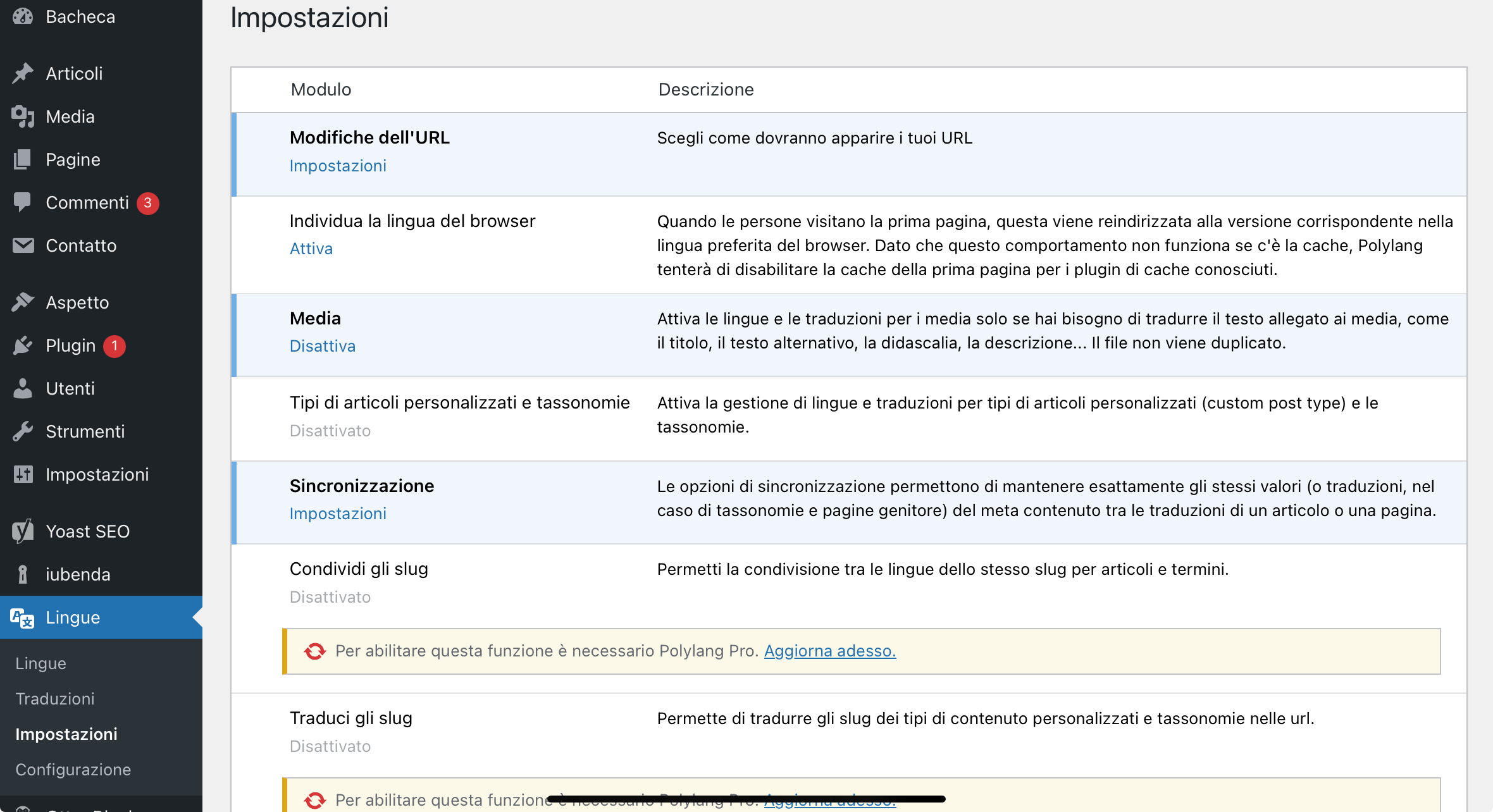Click the Pagine pages icon
This screenshot has width=1493, height=812.
point(23,159)
